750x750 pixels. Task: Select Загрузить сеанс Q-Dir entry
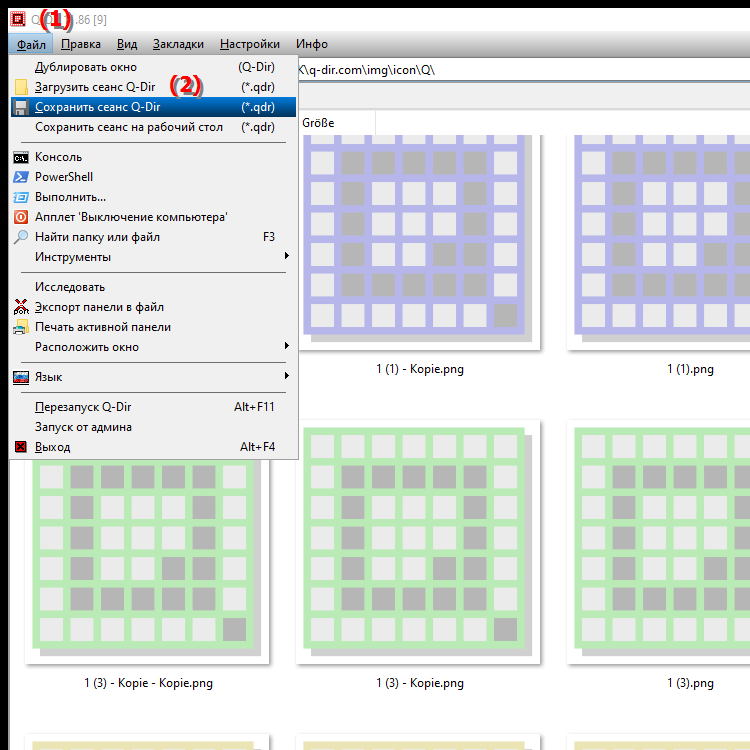(x=154, y=87)
